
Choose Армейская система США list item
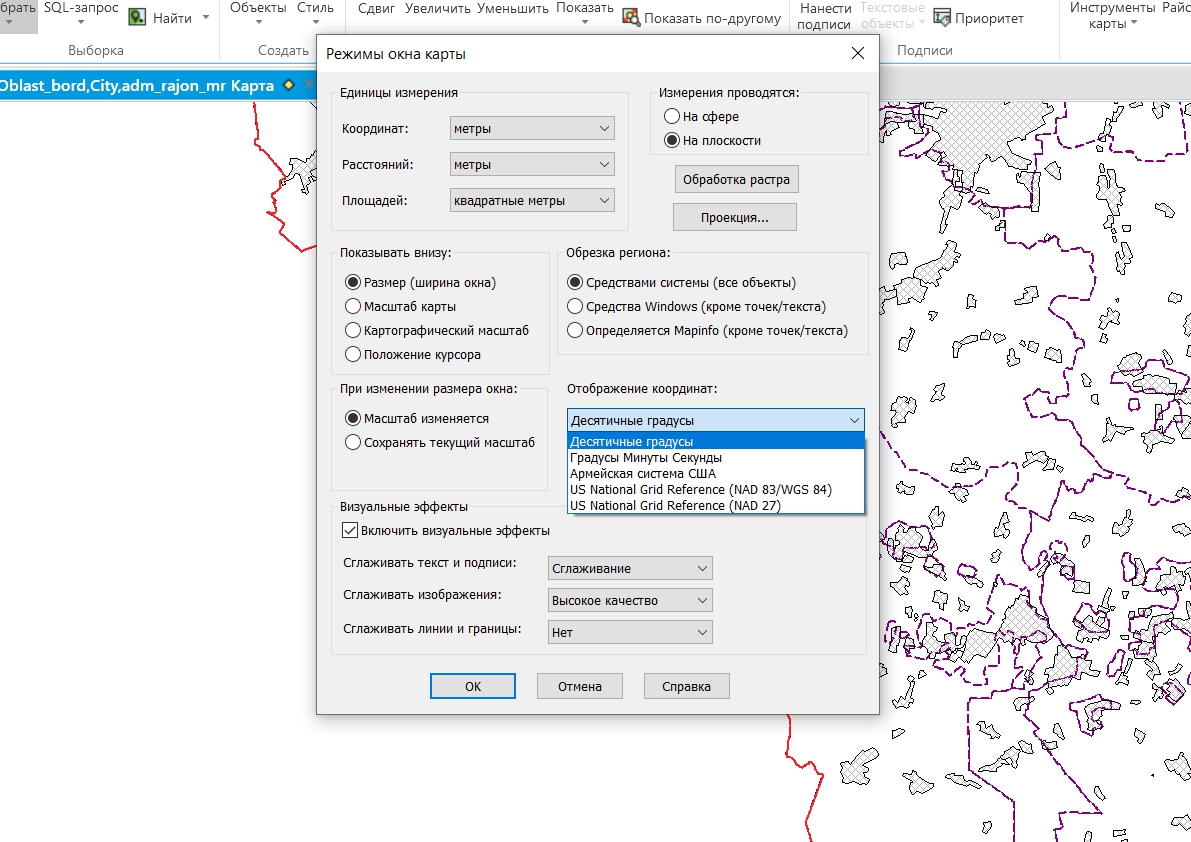pos(716,474)
